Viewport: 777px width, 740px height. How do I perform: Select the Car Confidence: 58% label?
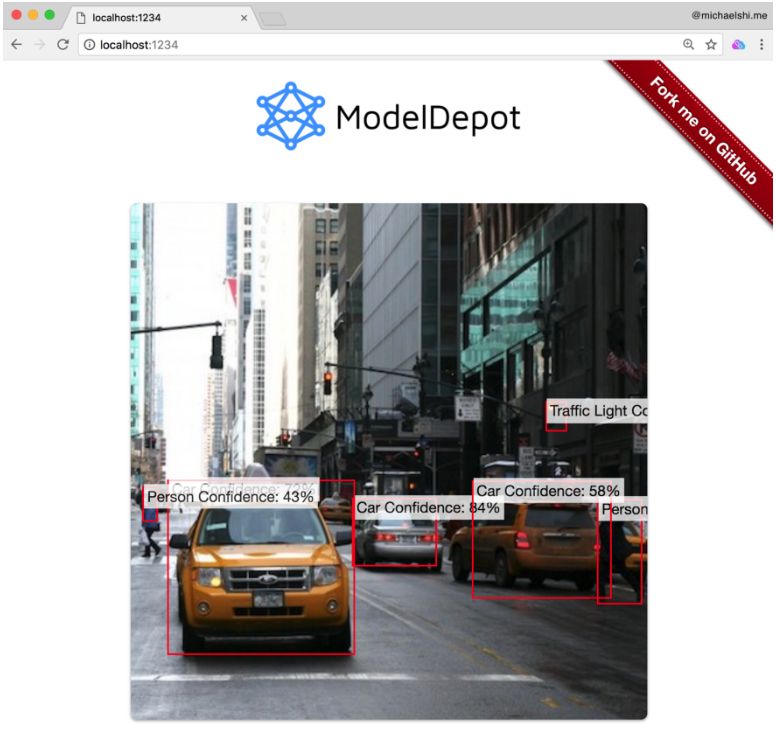click(547, 491)
